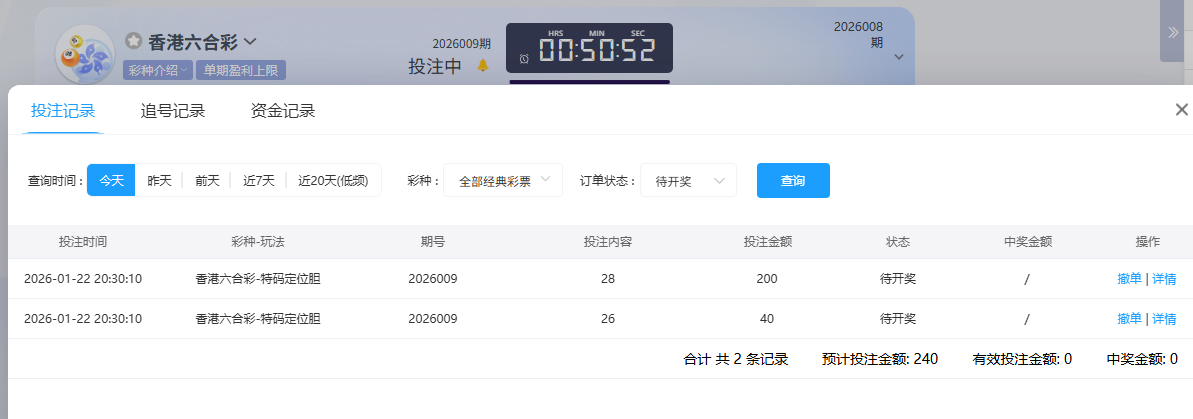Click the favorite star icon beside 香港六合彩
The width and height of the screenshot is (1193, 419).
point(133,41)
